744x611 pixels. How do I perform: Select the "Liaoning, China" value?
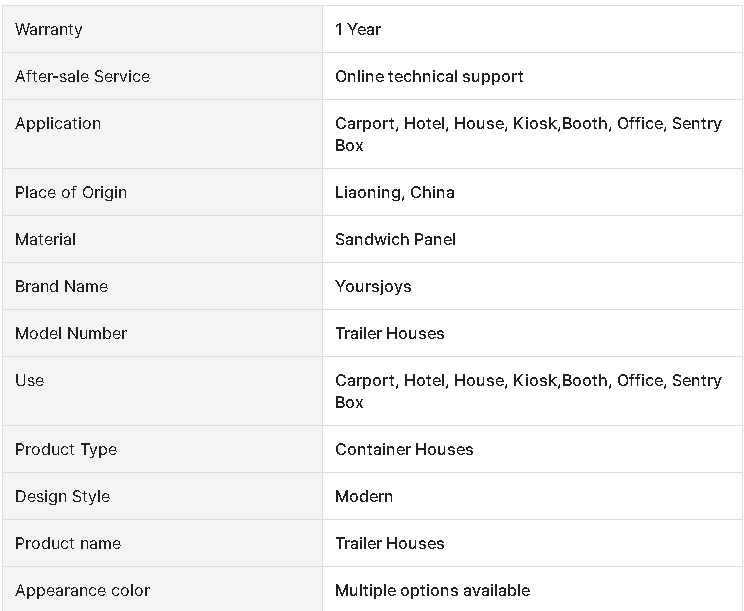(395, 192)
